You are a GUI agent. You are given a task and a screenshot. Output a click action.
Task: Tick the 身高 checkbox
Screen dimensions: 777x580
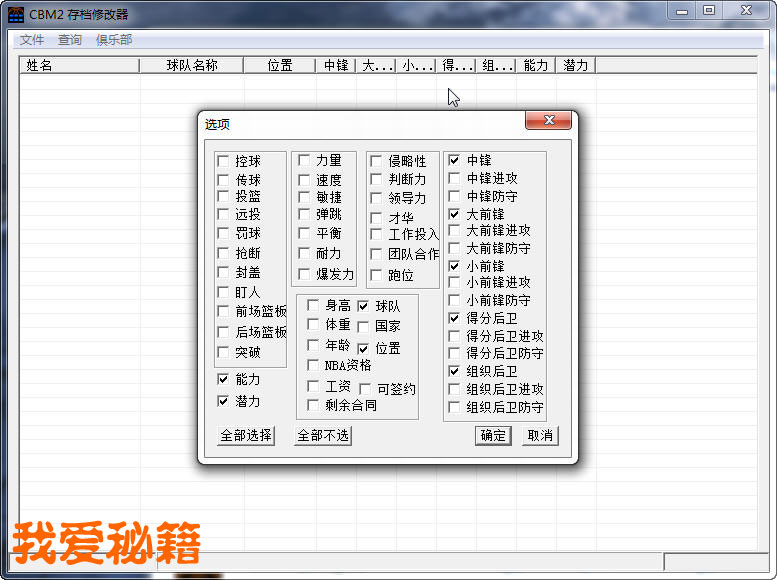pyautogui.click(x=313, y=306)
